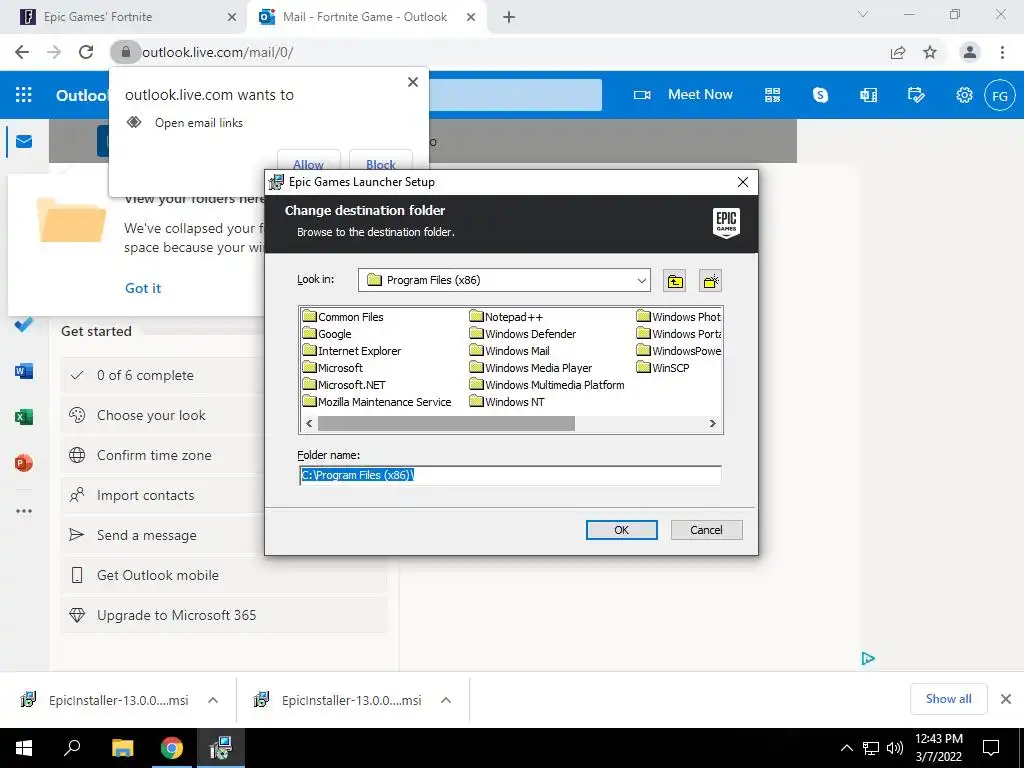Screen dimensions: 1024x768
Task: Bookmark this page with the star
Action: coord(930,52)
